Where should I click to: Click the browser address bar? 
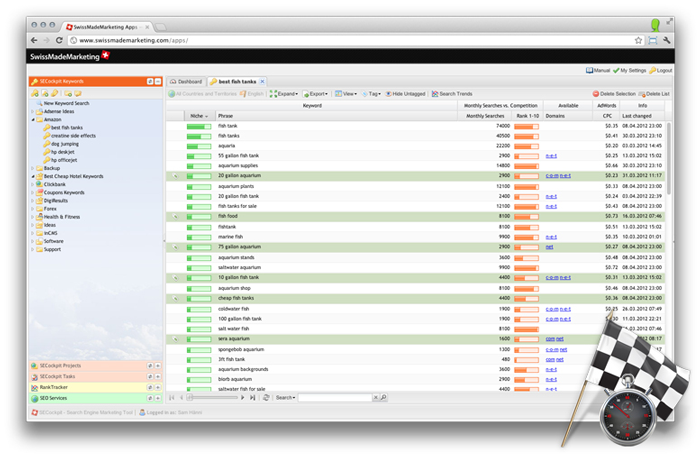click(x=350, y=40)
